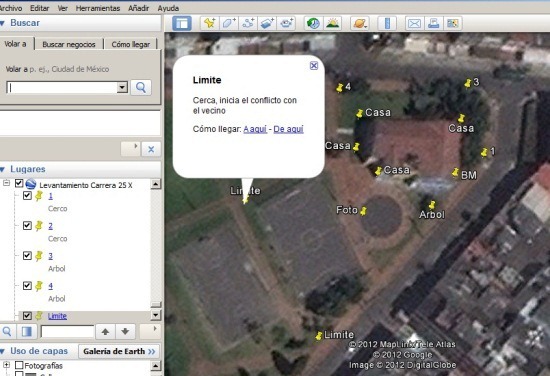Open the email envelope icon
Viewport: 550px width, 376px height.
pyautogui.click(x=414, y=24)
